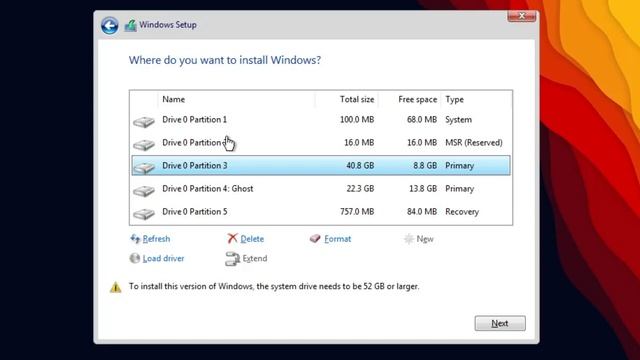Click drive icon for Partition 4: Ghost
The image size is (640, 360).
click(144, 191)
